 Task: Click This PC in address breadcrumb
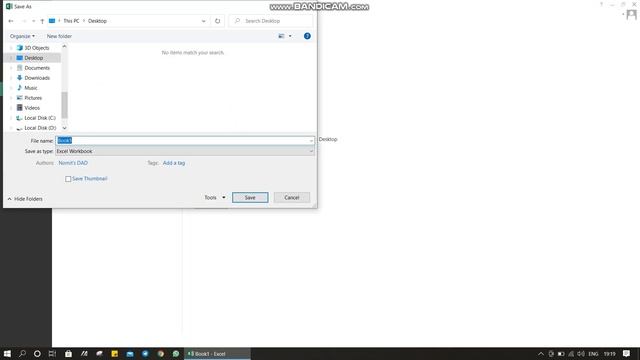(71, 21)
